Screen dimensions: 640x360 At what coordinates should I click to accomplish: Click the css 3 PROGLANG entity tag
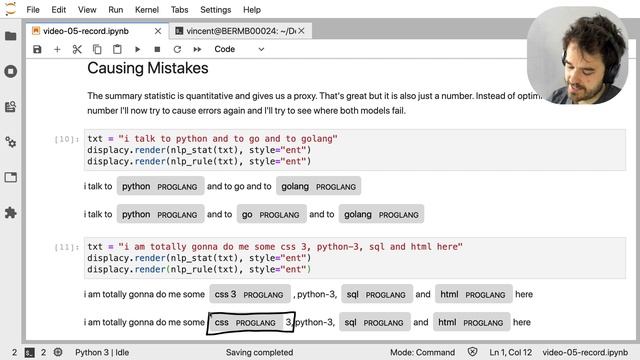point(250,294)
